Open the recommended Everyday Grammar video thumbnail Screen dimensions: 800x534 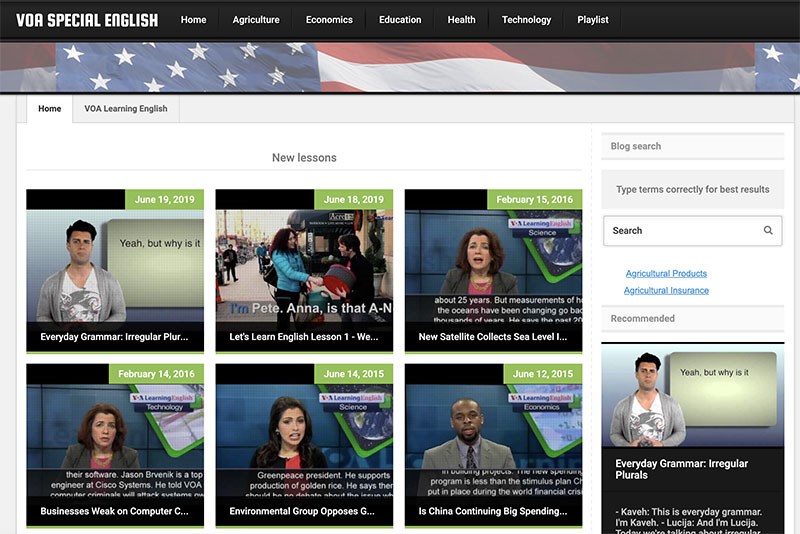click(x=692, y=396)
